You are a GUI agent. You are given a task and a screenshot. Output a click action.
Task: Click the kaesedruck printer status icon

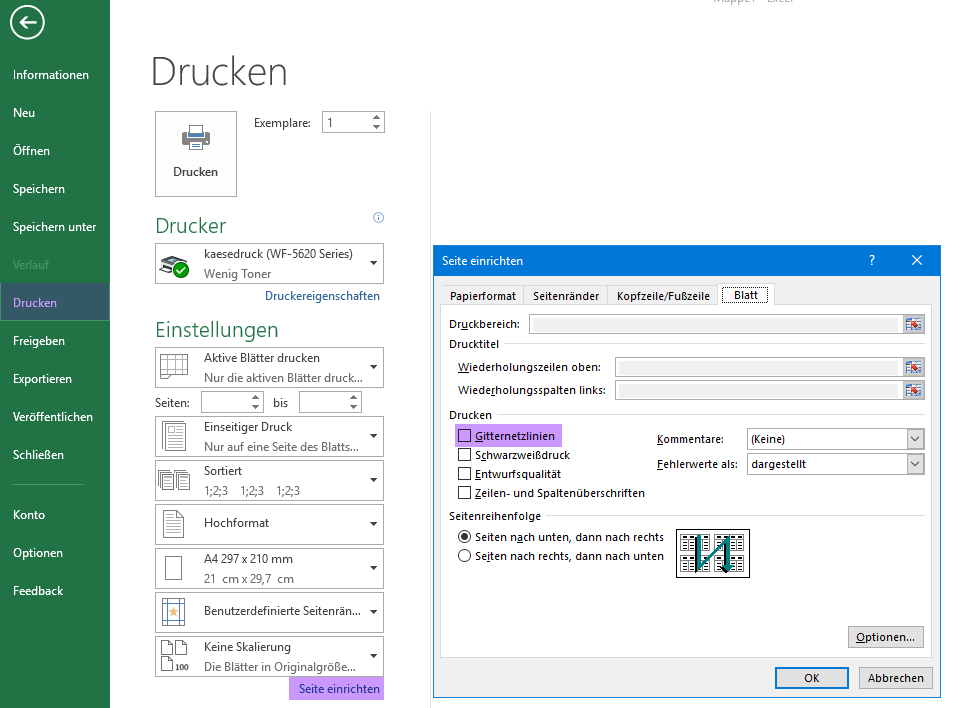174,266
